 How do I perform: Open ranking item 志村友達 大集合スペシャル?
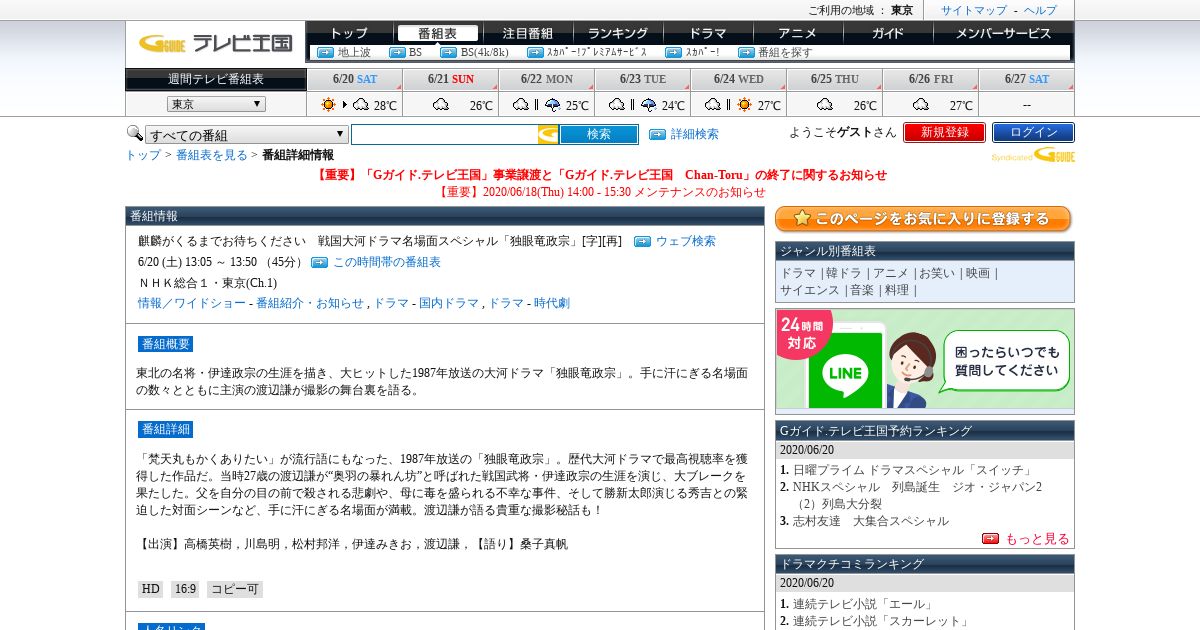click(871, 521)
